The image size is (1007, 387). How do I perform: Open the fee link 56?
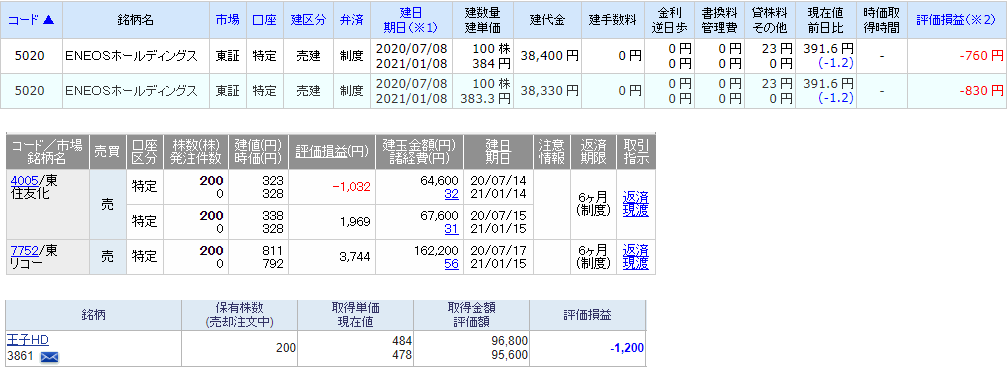click(x=451, y=263)
